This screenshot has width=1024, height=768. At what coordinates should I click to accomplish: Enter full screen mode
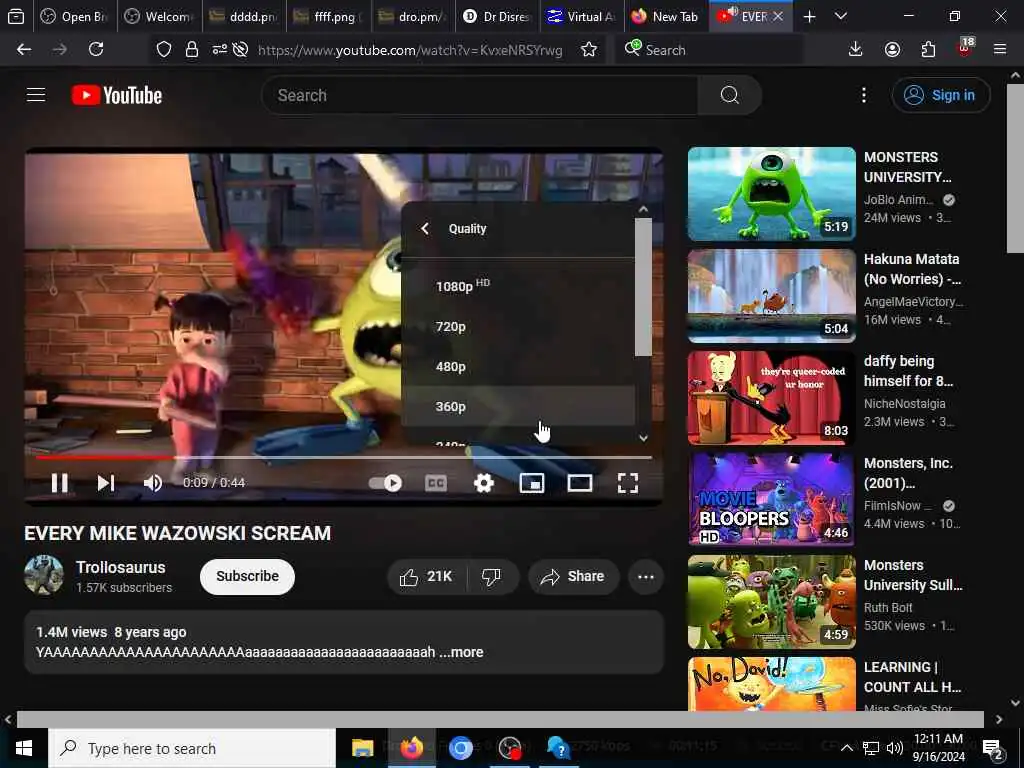(x=628, y=483)
